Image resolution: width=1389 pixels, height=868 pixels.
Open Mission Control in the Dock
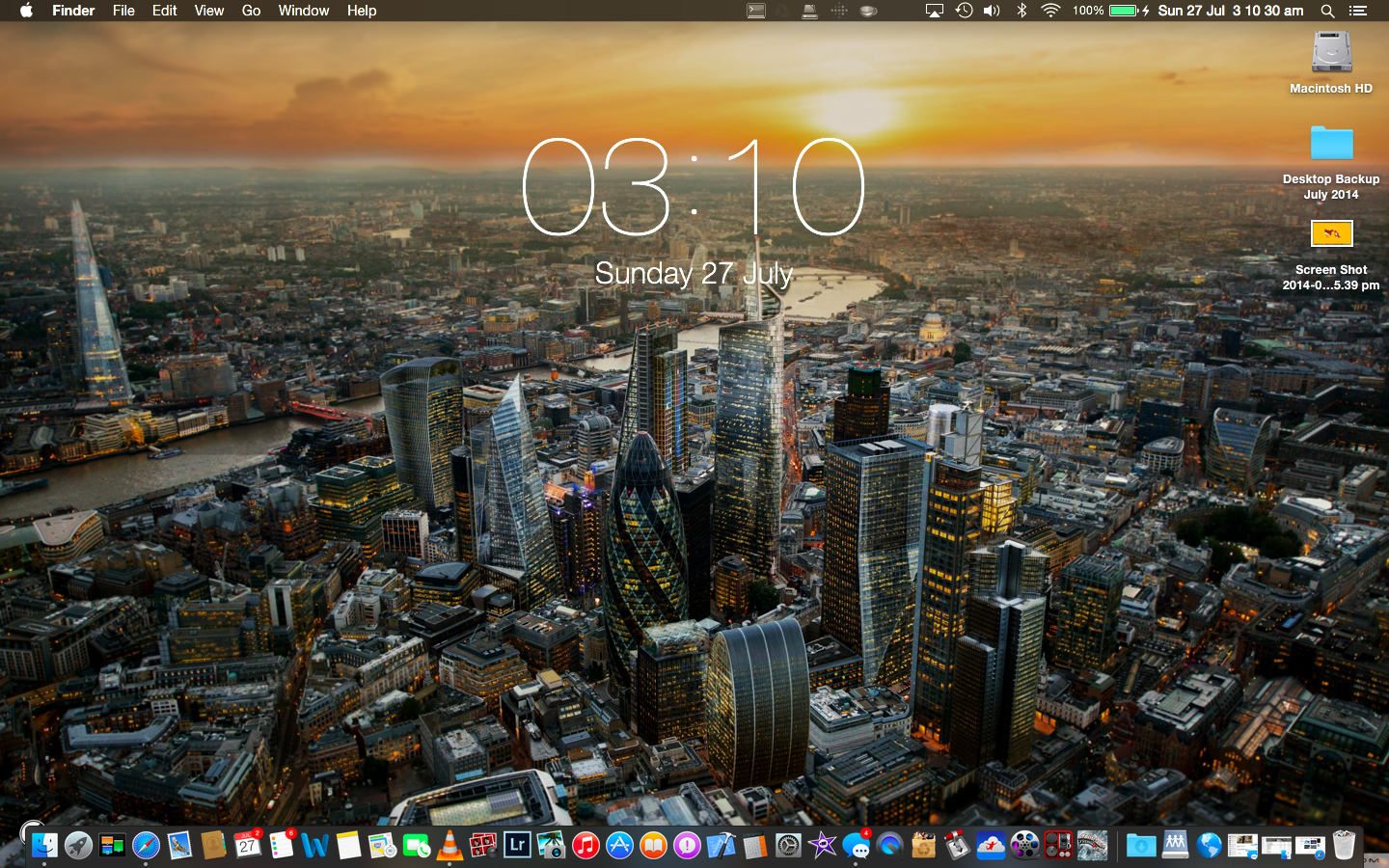[112, 846]
